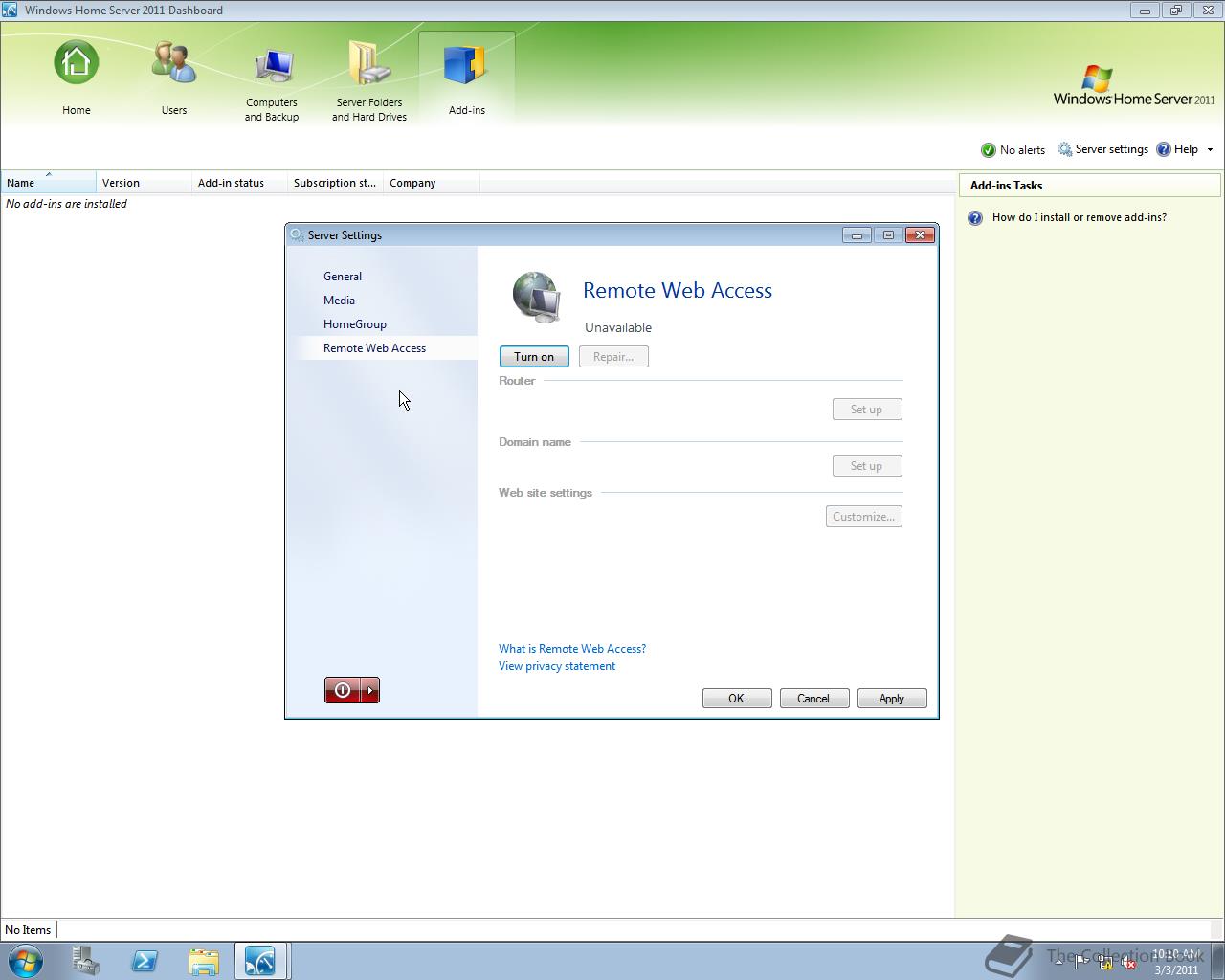Click the Subscription status column header
The height and width of the screenshot is (980, 1225).
(336, 183)
